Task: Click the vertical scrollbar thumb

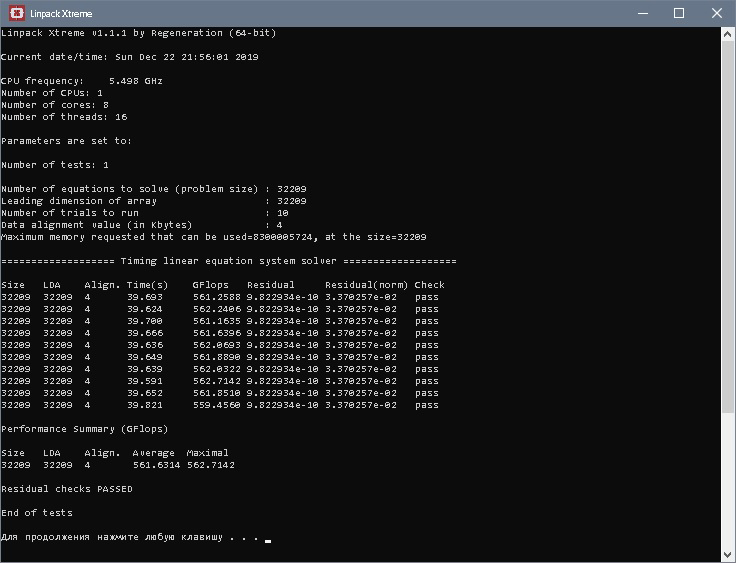Action: pyautogui.click(x=728, y=227)
